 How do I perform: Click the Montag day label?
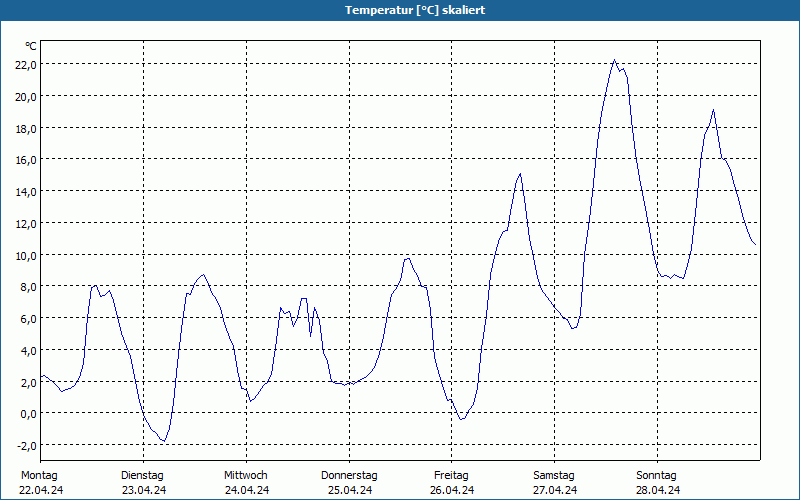(x=39, y=476)
